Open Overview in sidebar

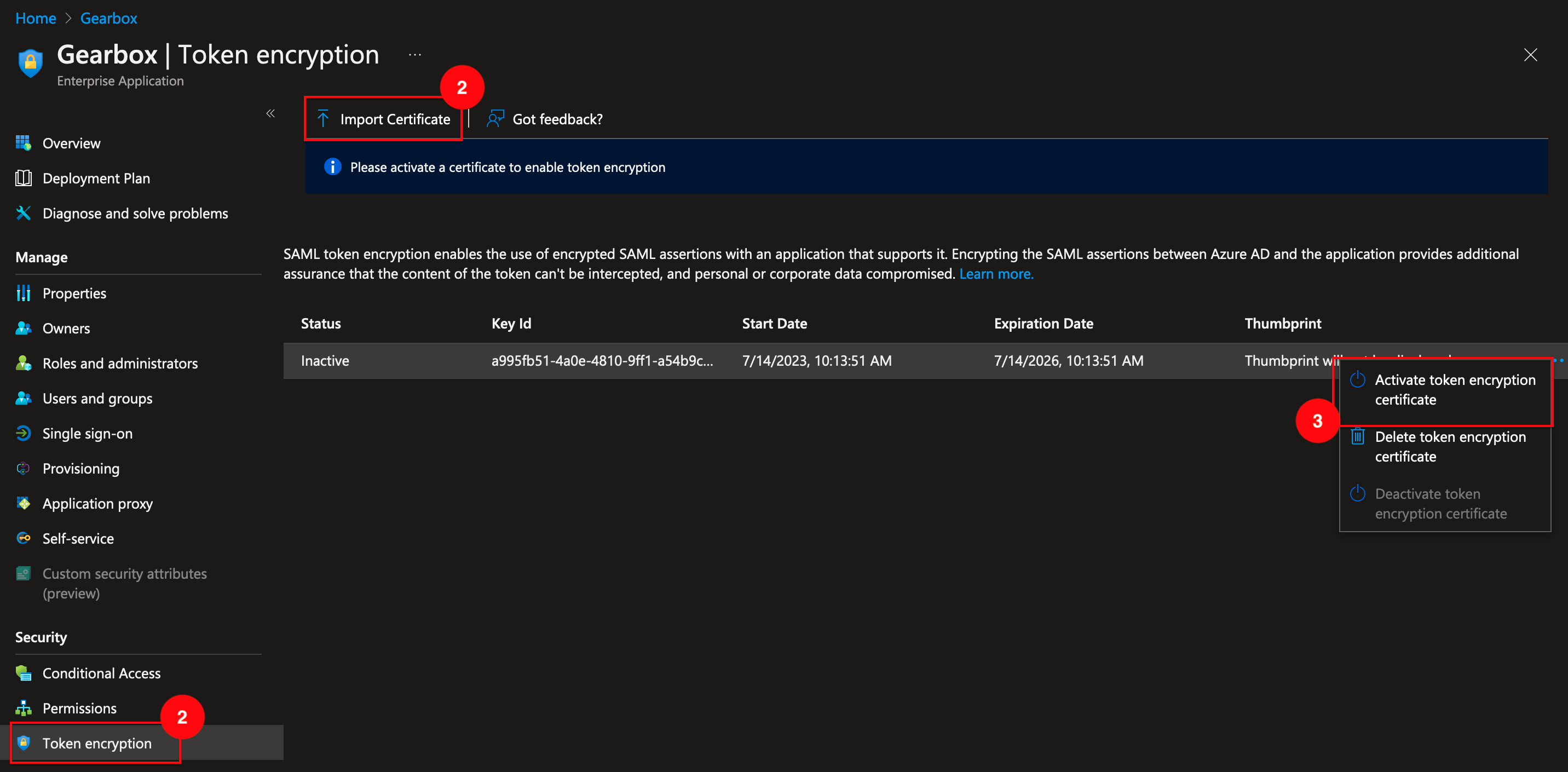pyautogui.click(x=72, y=143)
